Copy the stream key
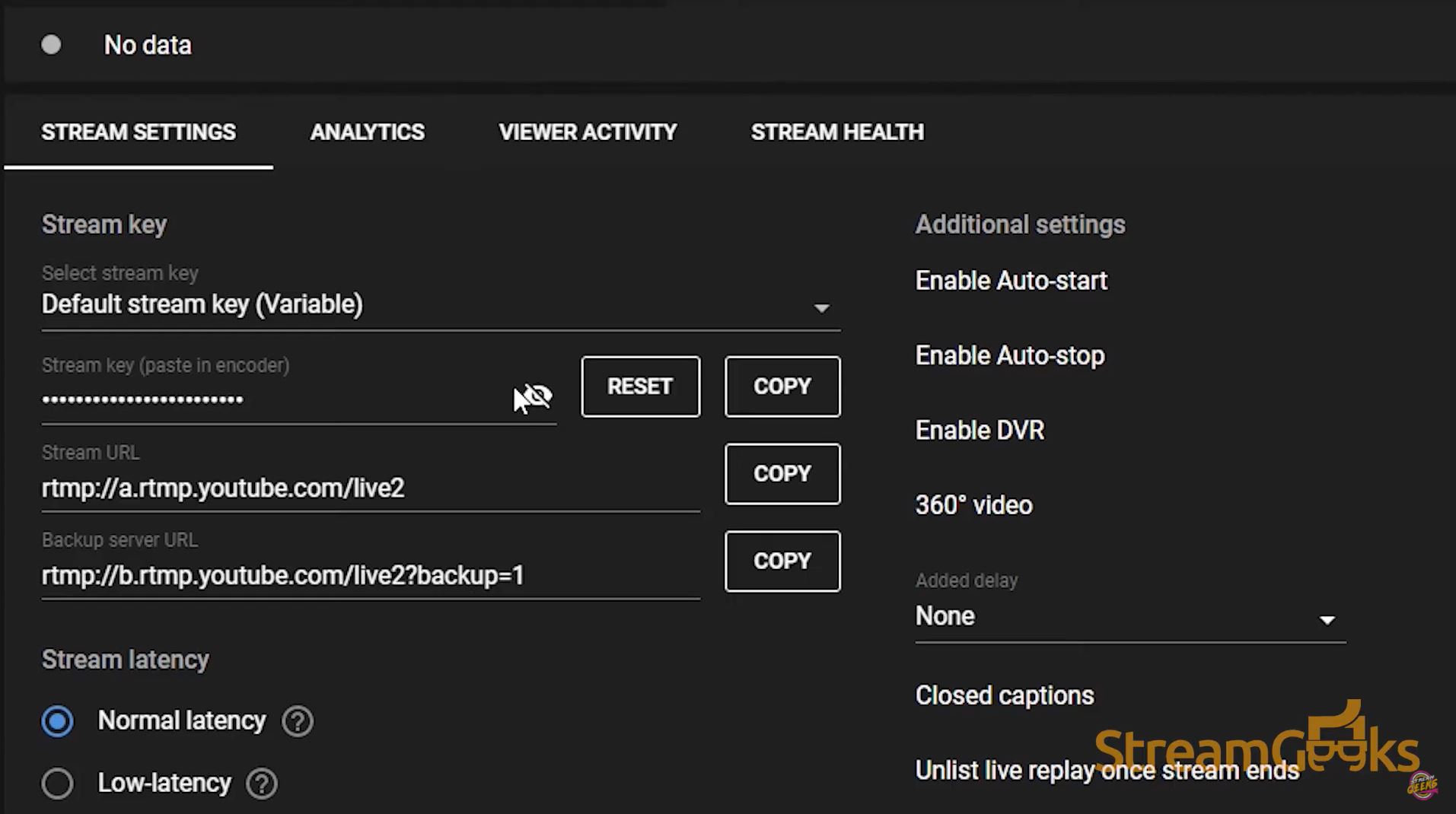This screenshot has width=1456, height=814. point(782,386)
